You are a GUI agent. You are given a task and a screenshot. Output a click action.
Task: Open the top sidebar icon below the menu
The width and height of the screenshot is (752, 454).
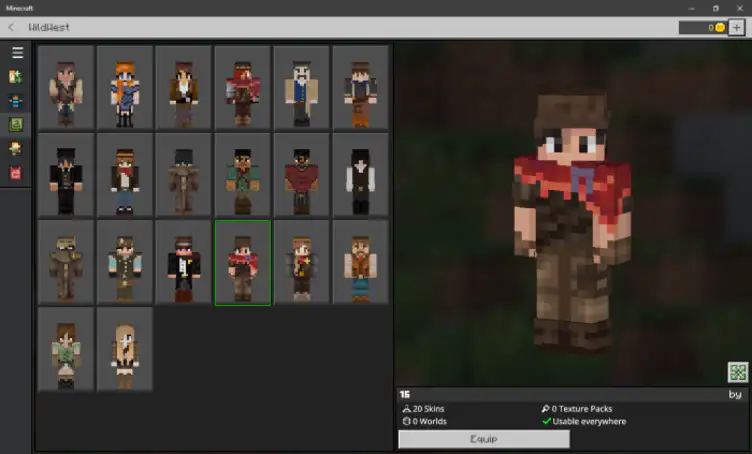click(x=16, y=77)
